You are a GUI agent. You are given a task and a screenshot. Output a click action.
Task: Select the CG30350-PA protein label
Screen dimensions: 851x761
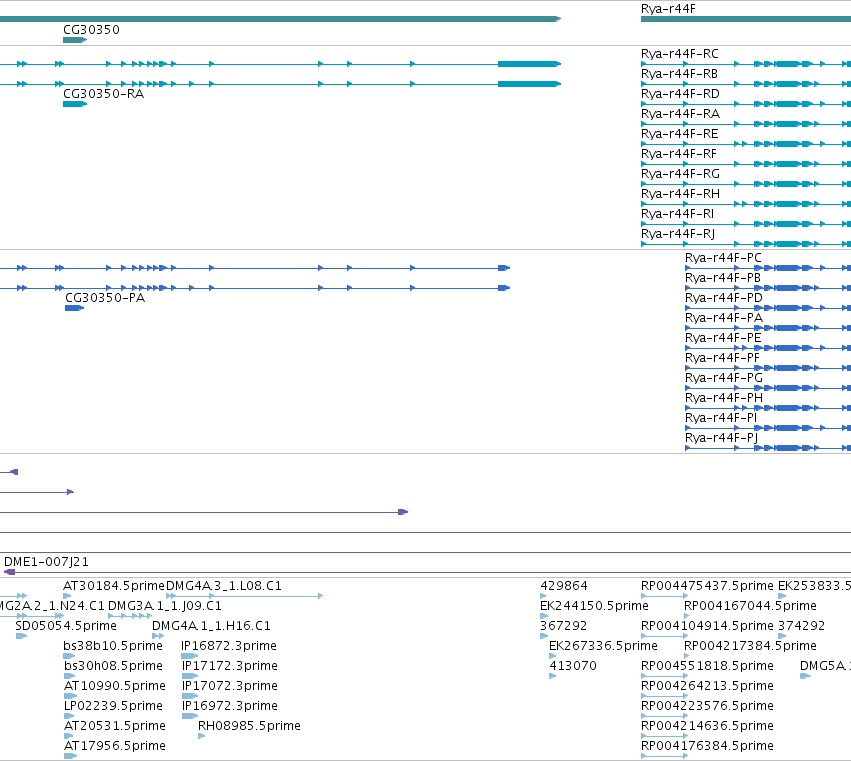[x=105, y=298]
